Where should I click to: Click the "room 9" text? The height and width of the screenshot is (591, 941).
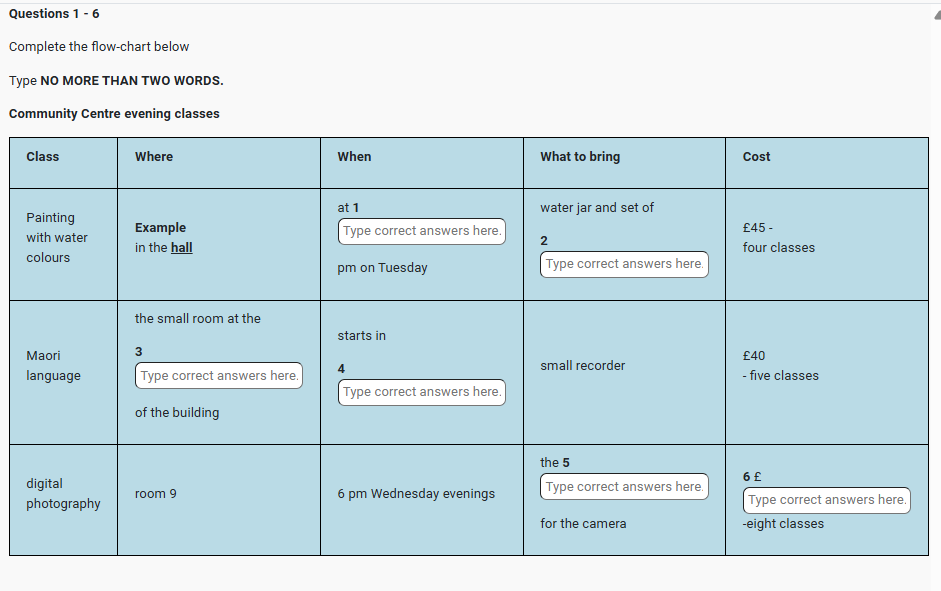pyautogui.click(x=156, y=494)
